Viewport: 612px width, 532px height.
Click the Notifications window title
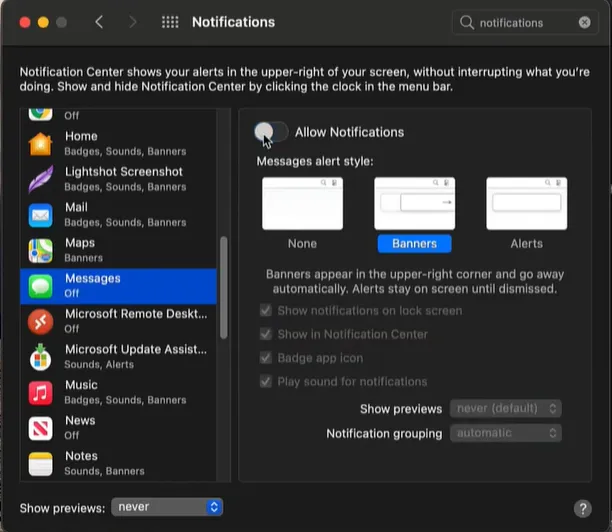(233, 22)
